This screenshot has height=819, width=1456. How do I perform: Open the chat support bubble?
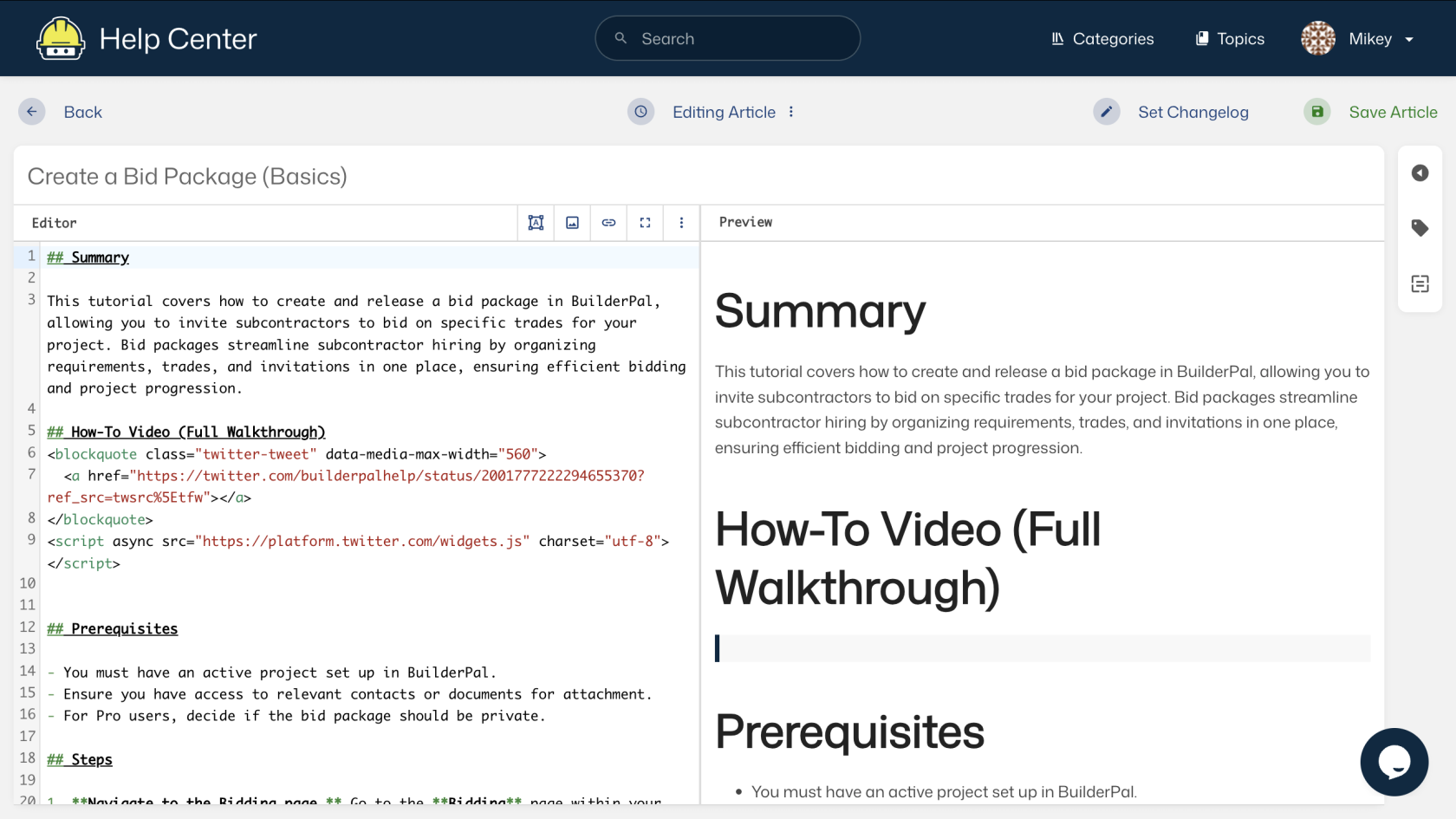click(1394, 762)
